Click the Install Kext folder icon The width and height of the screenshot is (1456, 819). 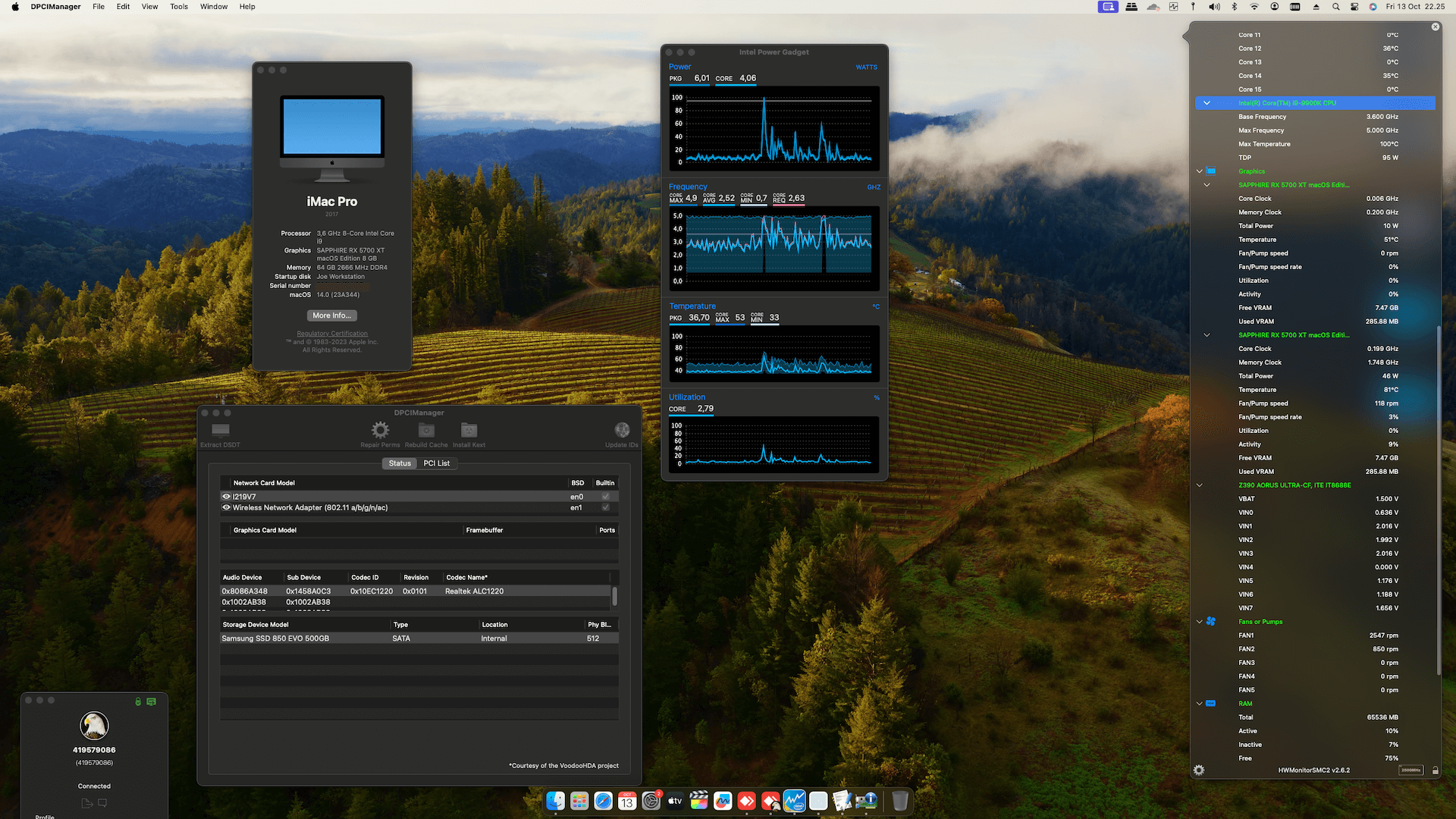coord(469,430)
